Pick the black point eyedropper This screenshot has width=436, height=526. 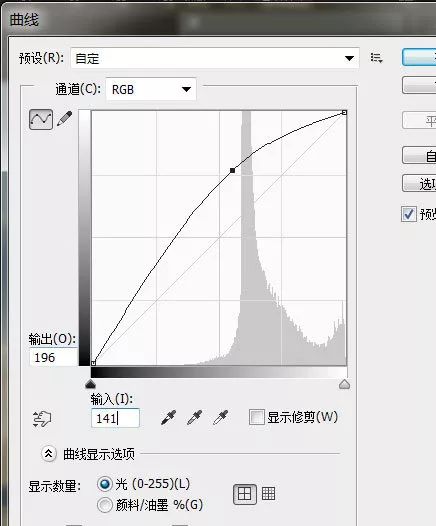(168, 418)
